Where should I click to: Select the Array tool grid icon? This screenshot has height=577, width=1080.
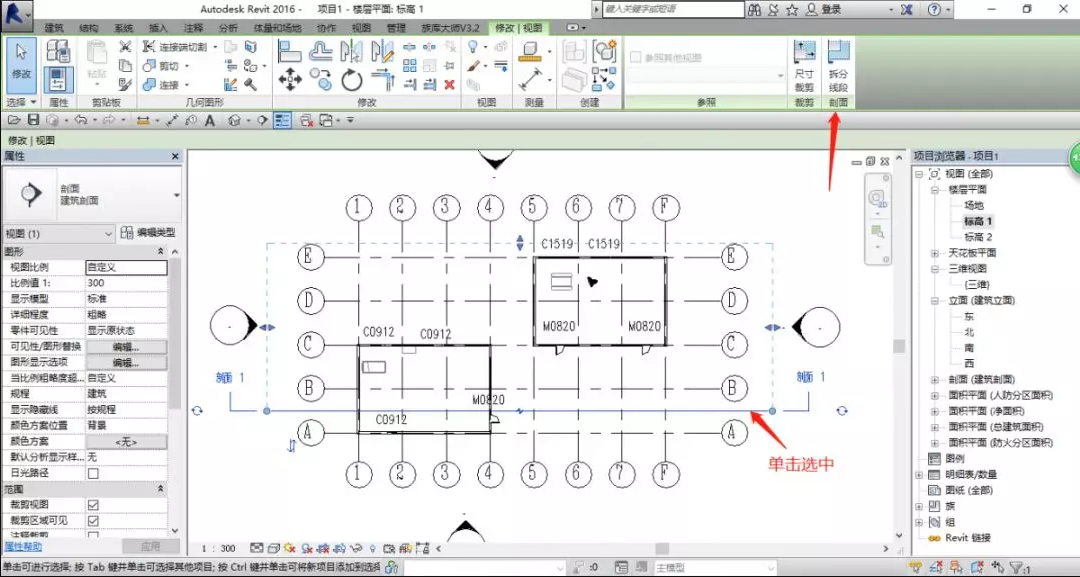[x=410, y=65]
